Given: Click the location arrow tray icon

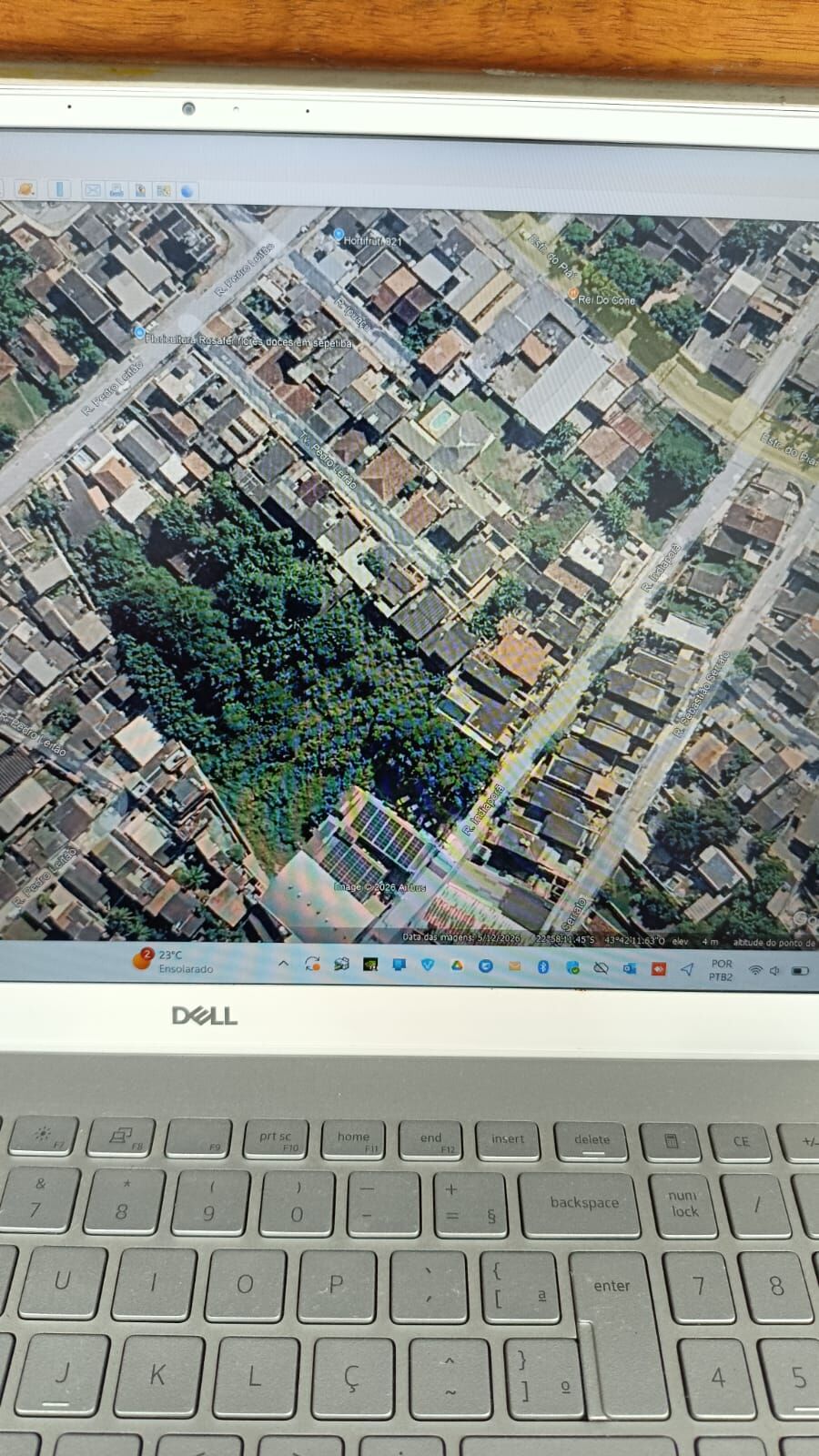Looking at the screenshot, I should click(x=687, y=969).
